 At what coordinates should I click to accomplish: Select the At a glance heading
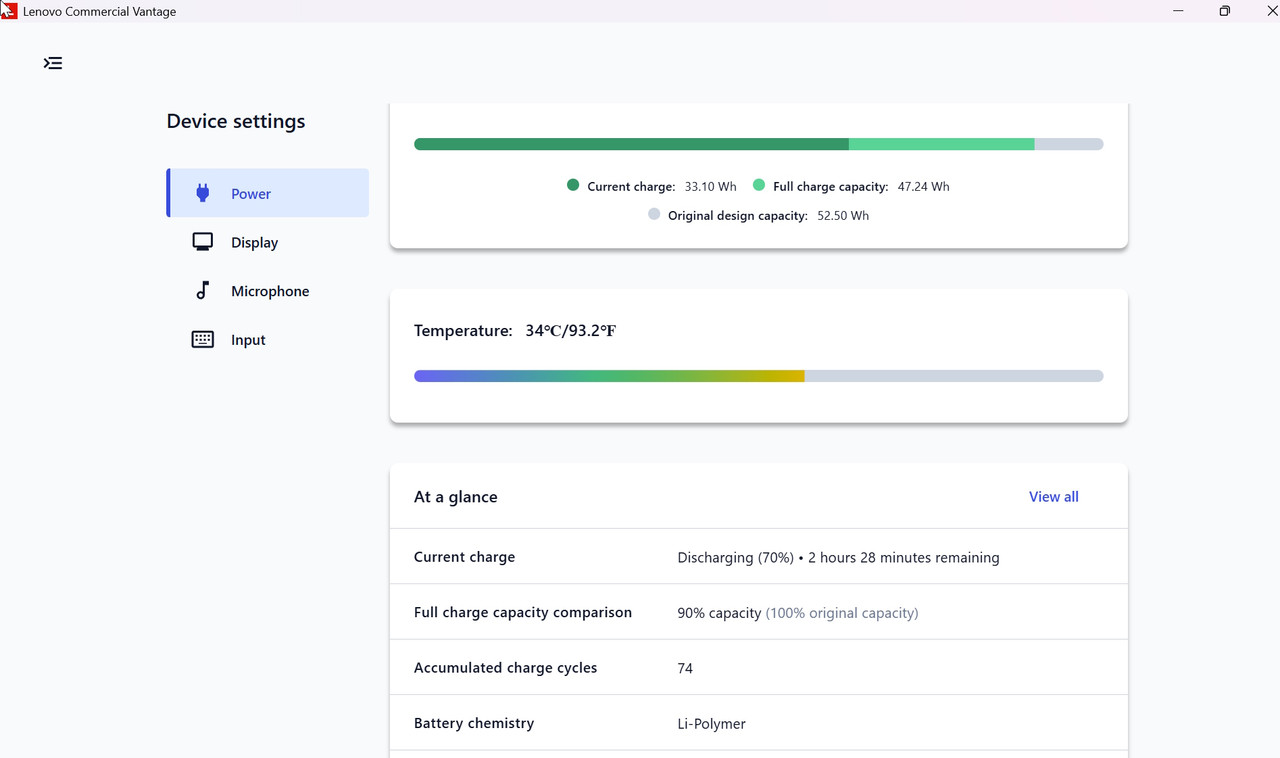coord(456,497)
